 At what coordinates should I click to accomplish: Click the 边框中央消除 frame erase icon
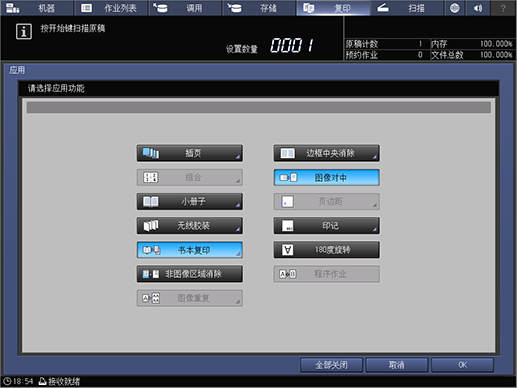click(288, 153)
